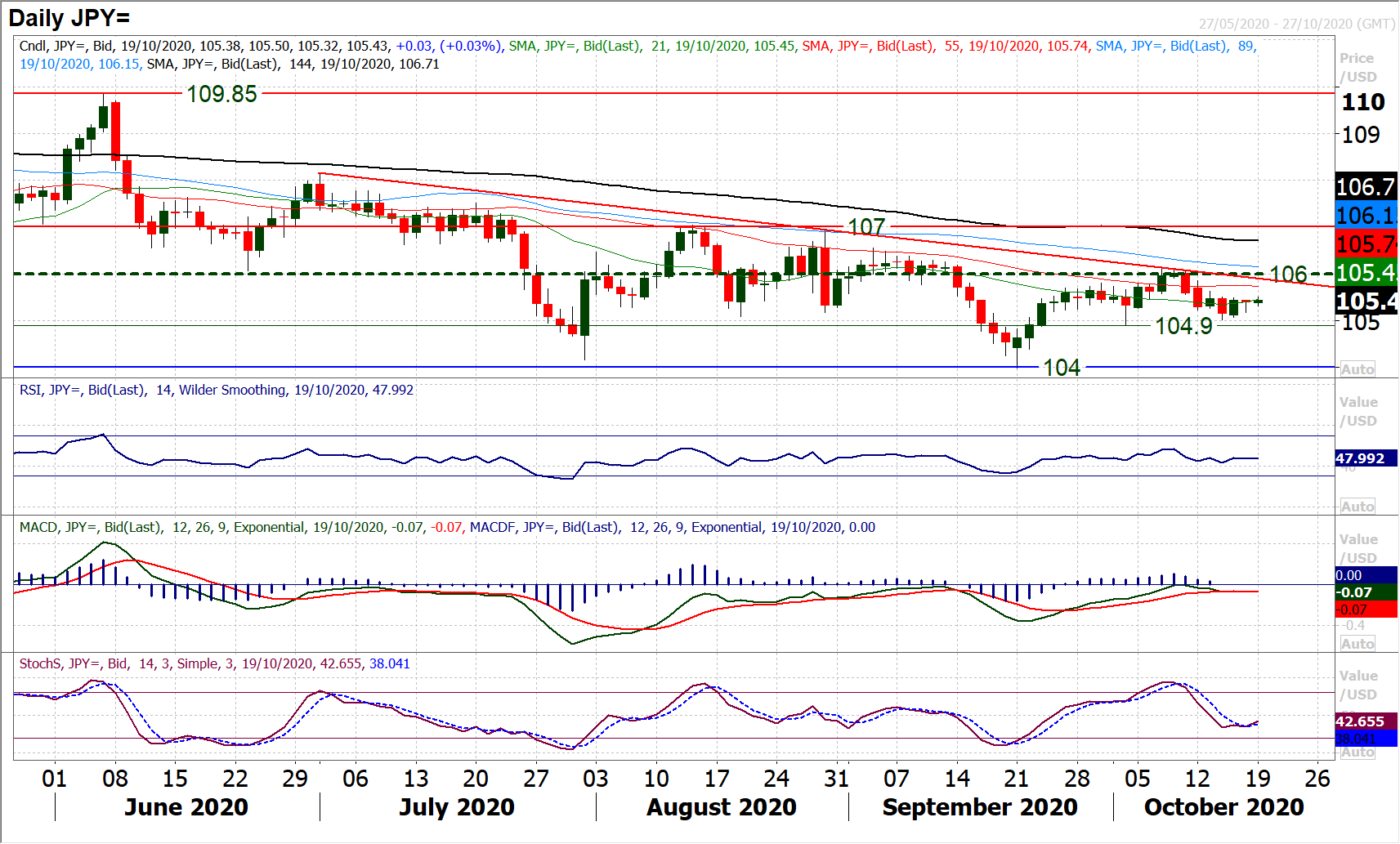Select the 107 horizontal level label

coord(865,226)
